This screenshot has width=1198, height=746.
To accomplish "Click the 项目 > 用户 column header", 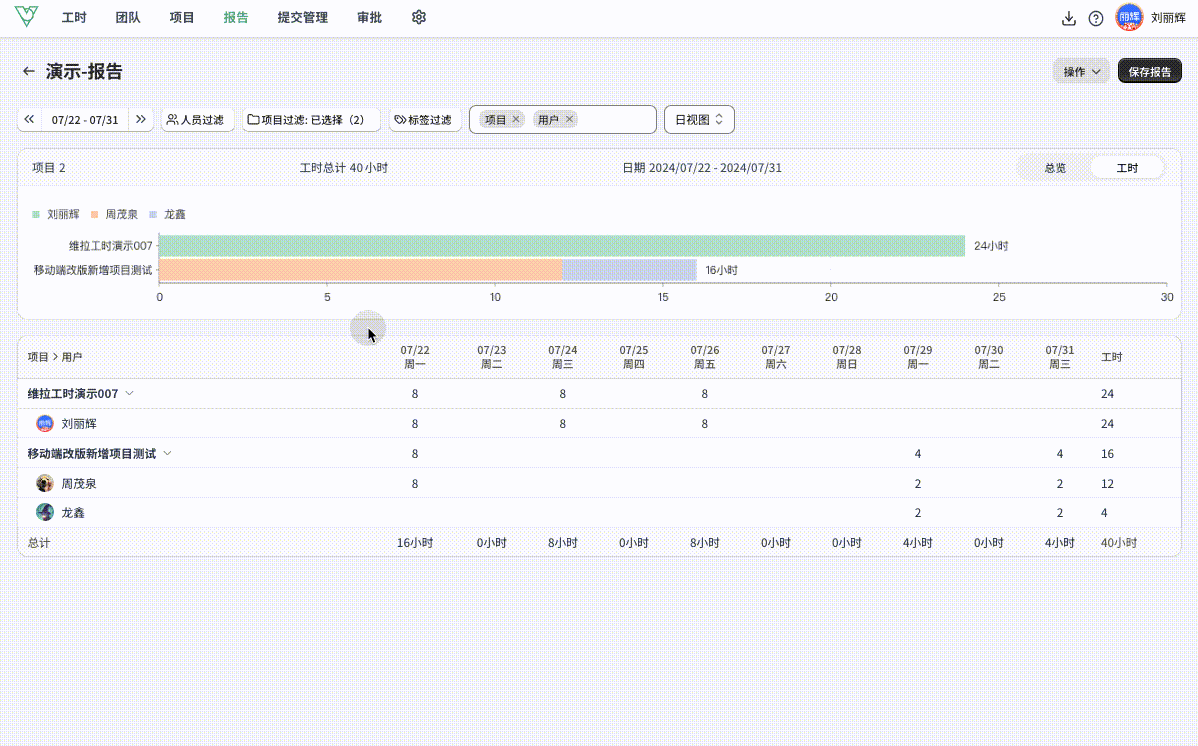I will click(55, 357).
